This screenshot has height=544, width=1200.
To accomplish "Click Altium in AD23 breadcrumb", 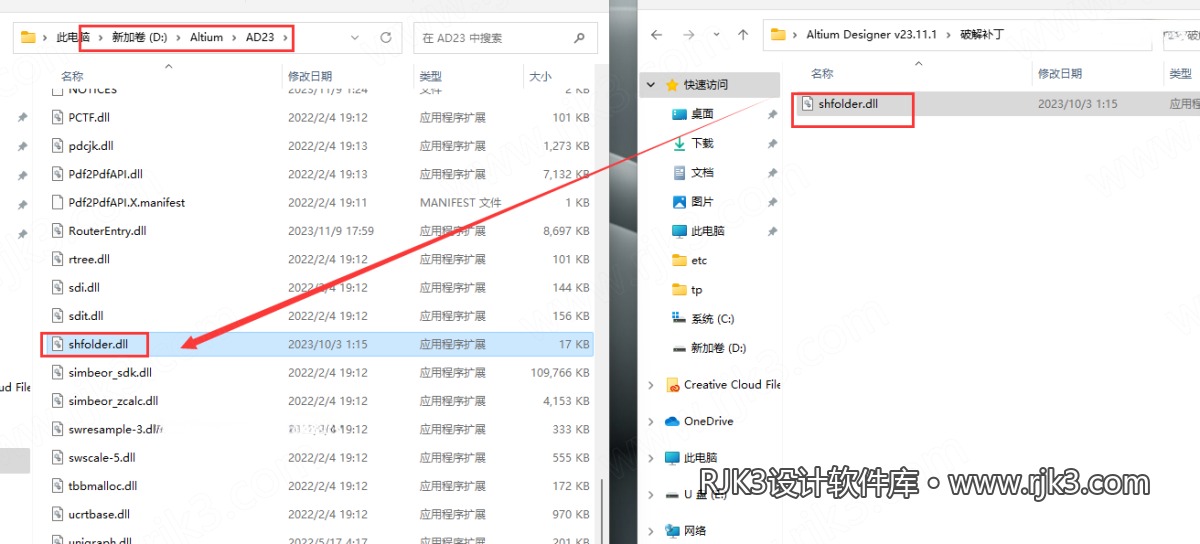I will [x=207, y=38].
